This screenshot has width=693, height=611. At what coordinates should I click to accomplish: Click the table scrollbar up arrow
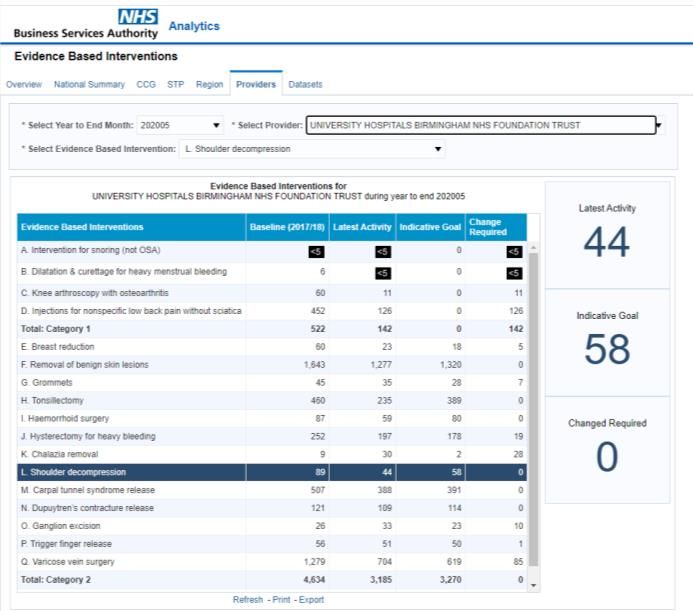[533, 248]
